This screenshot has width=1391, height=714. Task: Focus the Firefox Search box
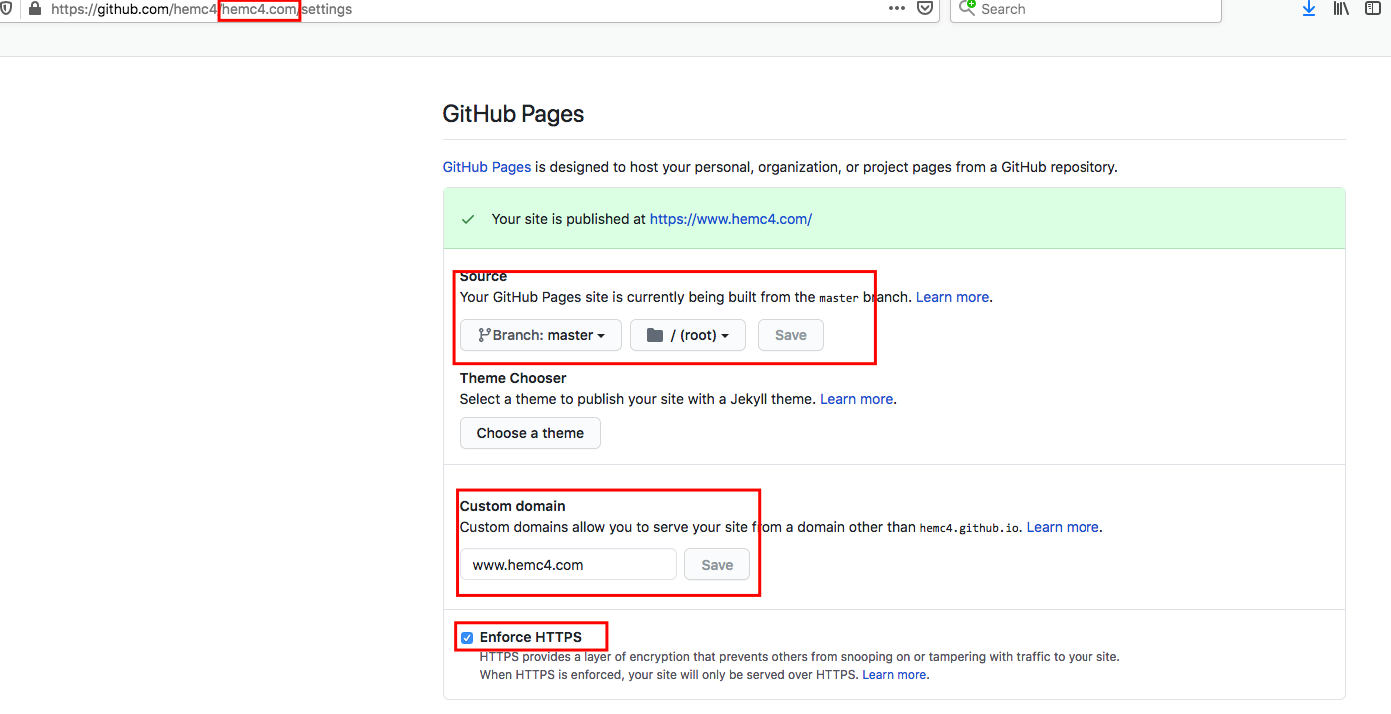(x=1085, y=9)
